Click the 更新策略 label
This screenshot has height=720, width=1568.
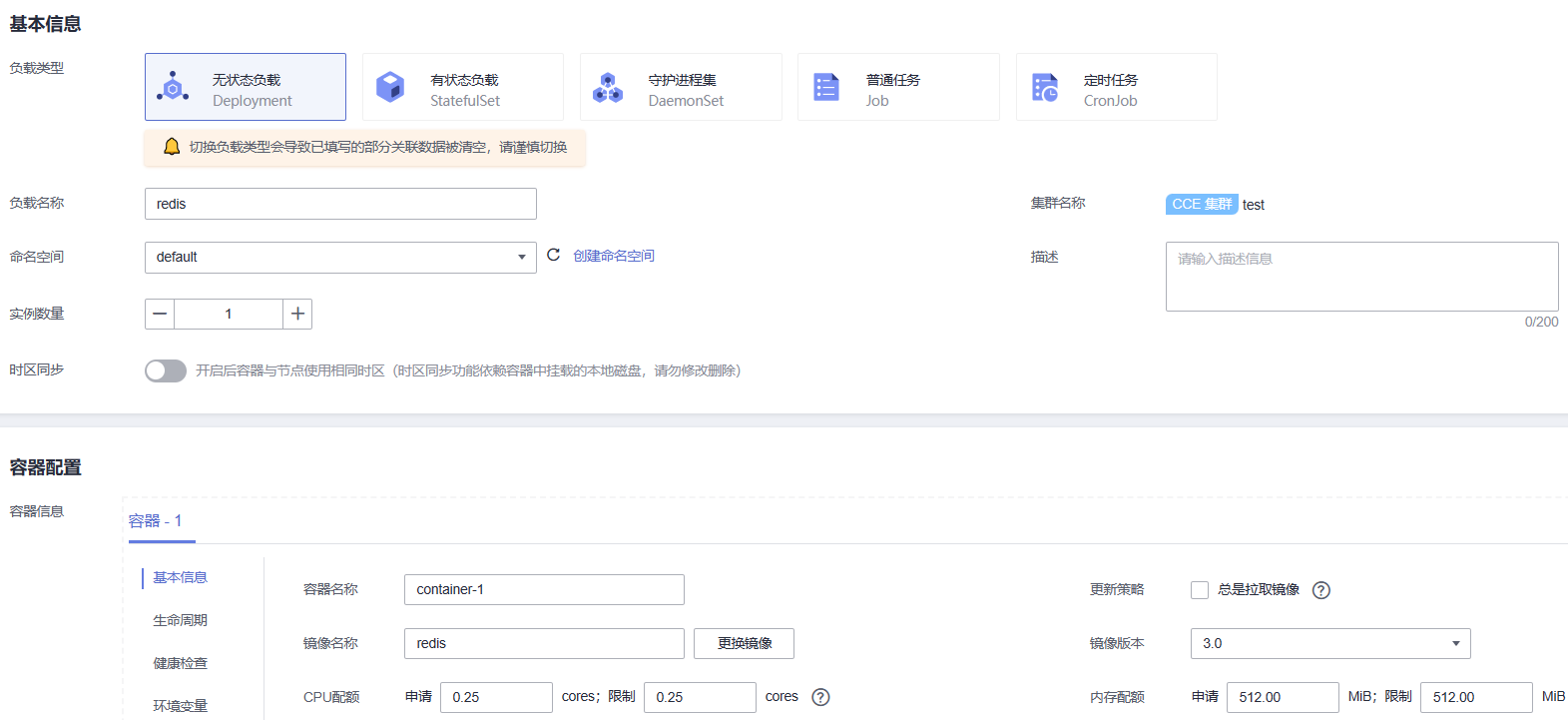1117,589
